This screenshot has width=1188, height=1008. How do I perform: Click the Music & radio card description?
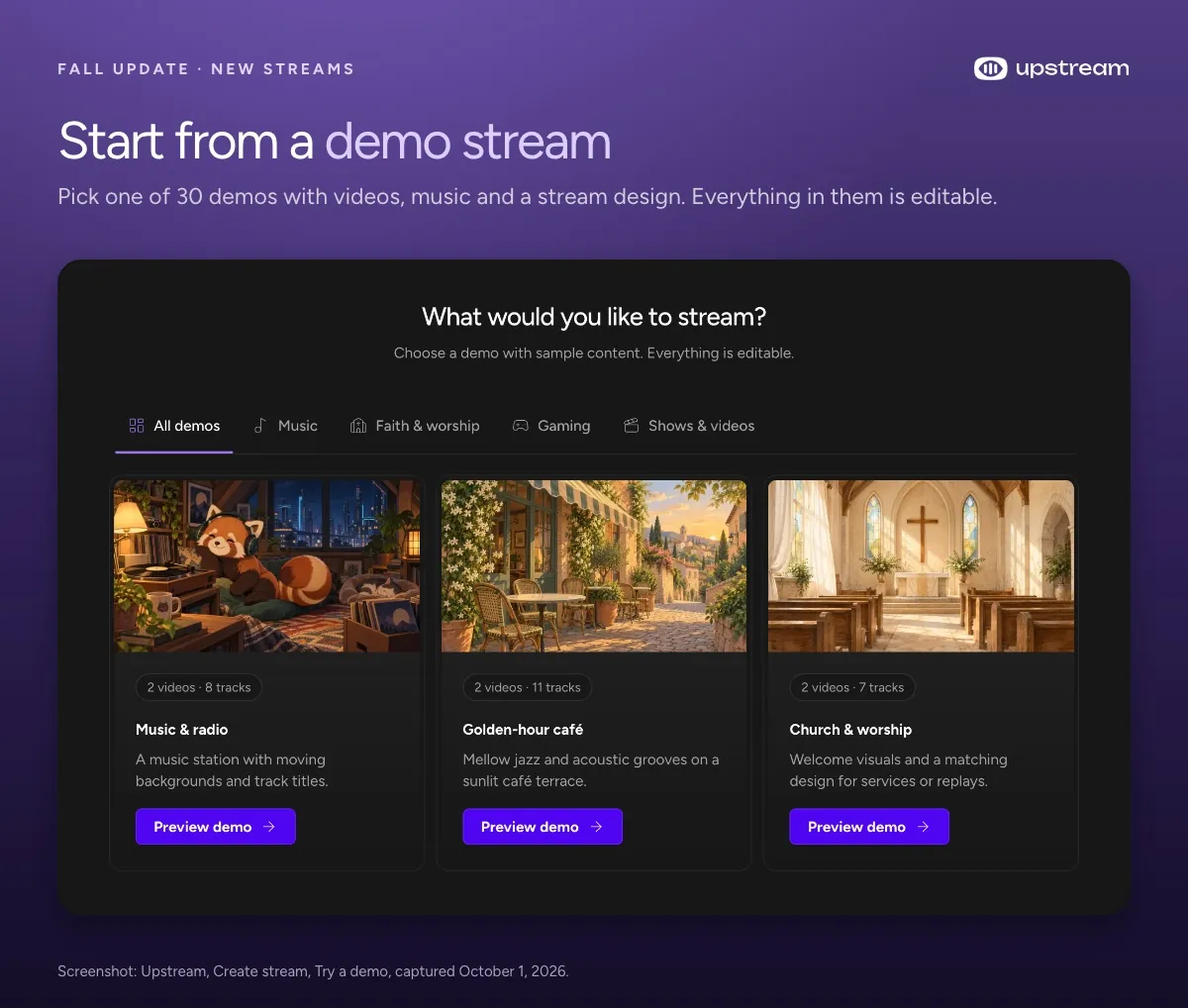tap(232, 770)
